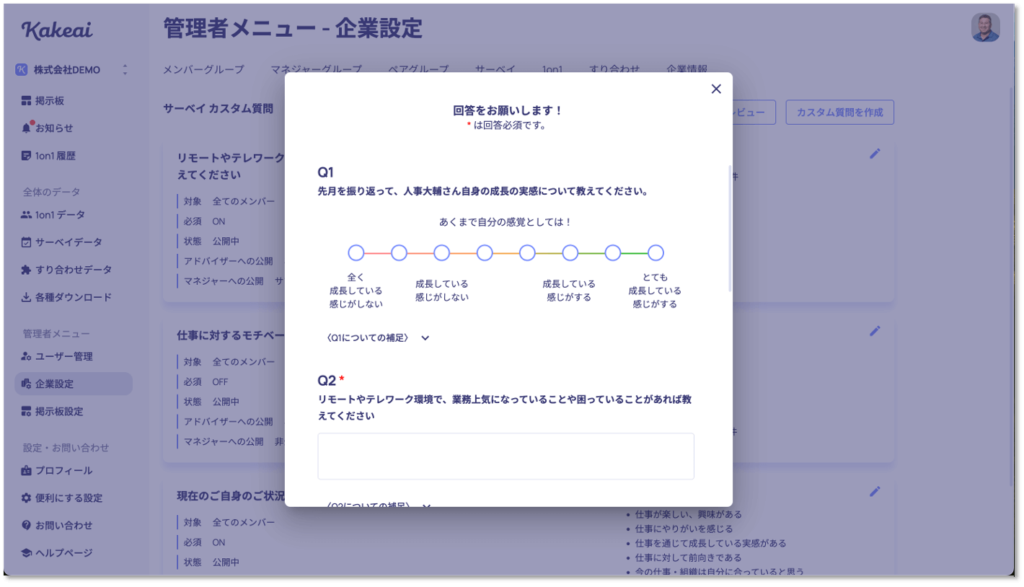Click the user avatar photo
Screen dimensions: 1024x587
point(985,27)
